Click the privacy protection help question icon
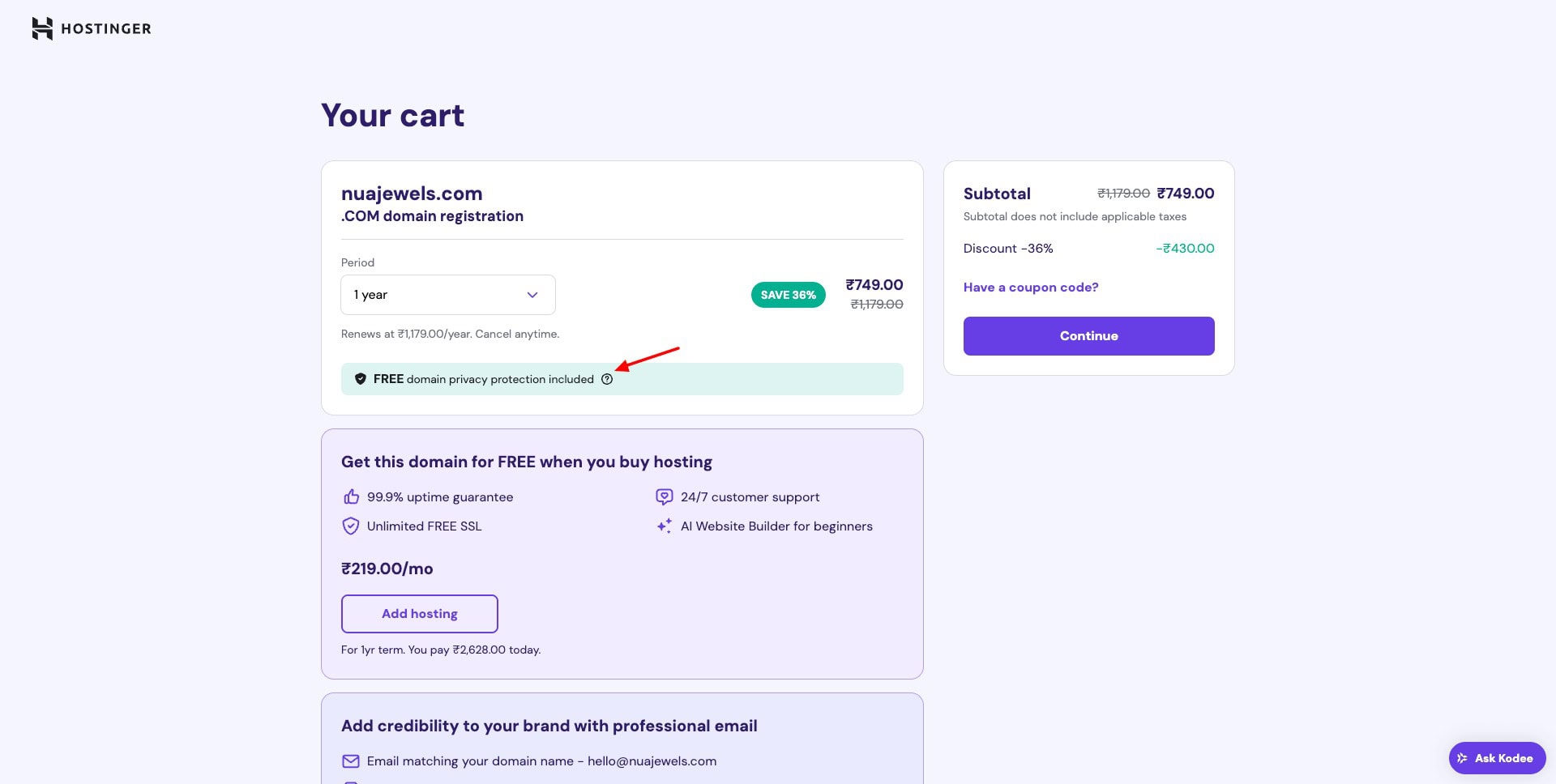 point(607,379)
